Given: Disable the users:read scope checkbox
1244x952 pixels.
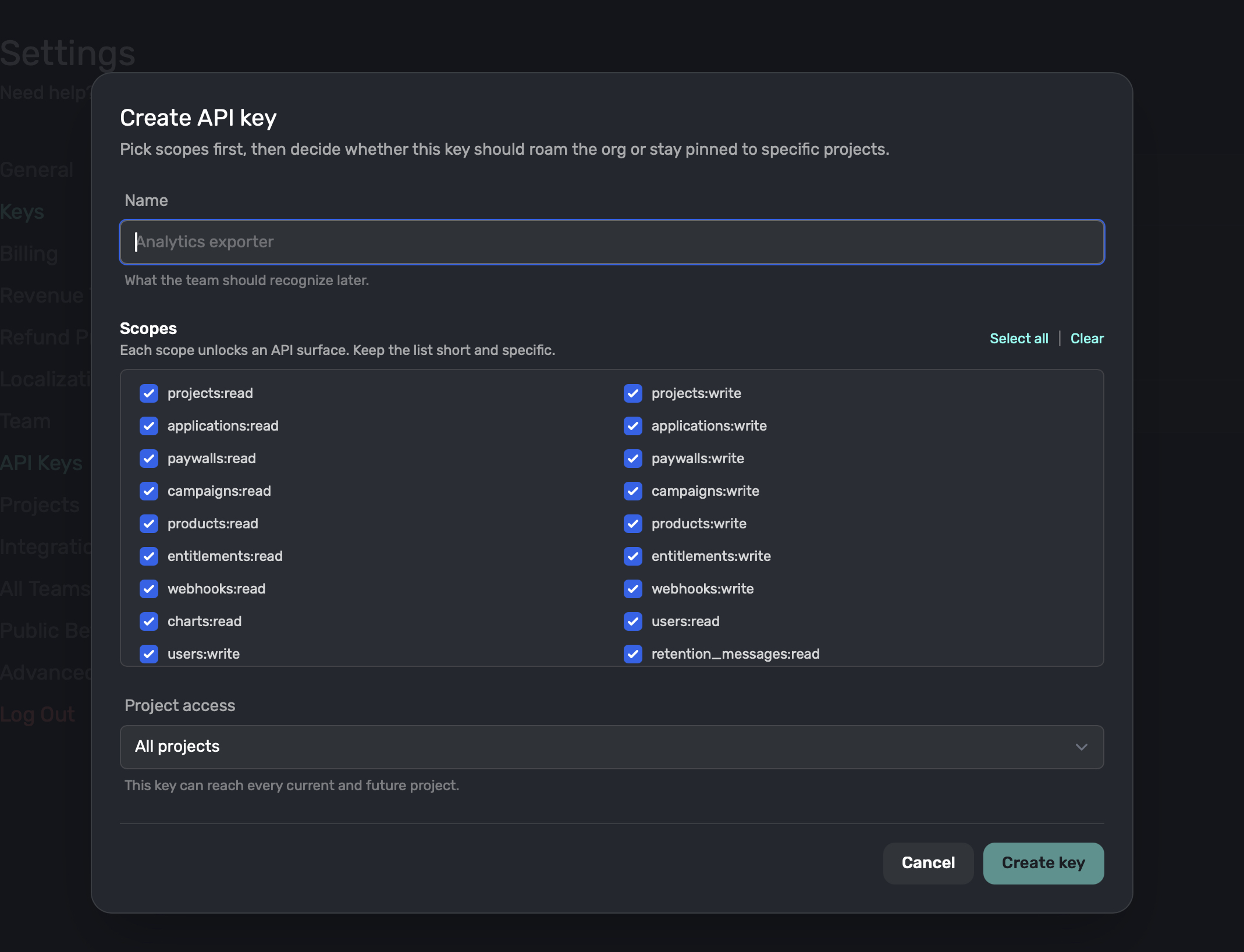Looking at the screenshot, I should 633,621.
